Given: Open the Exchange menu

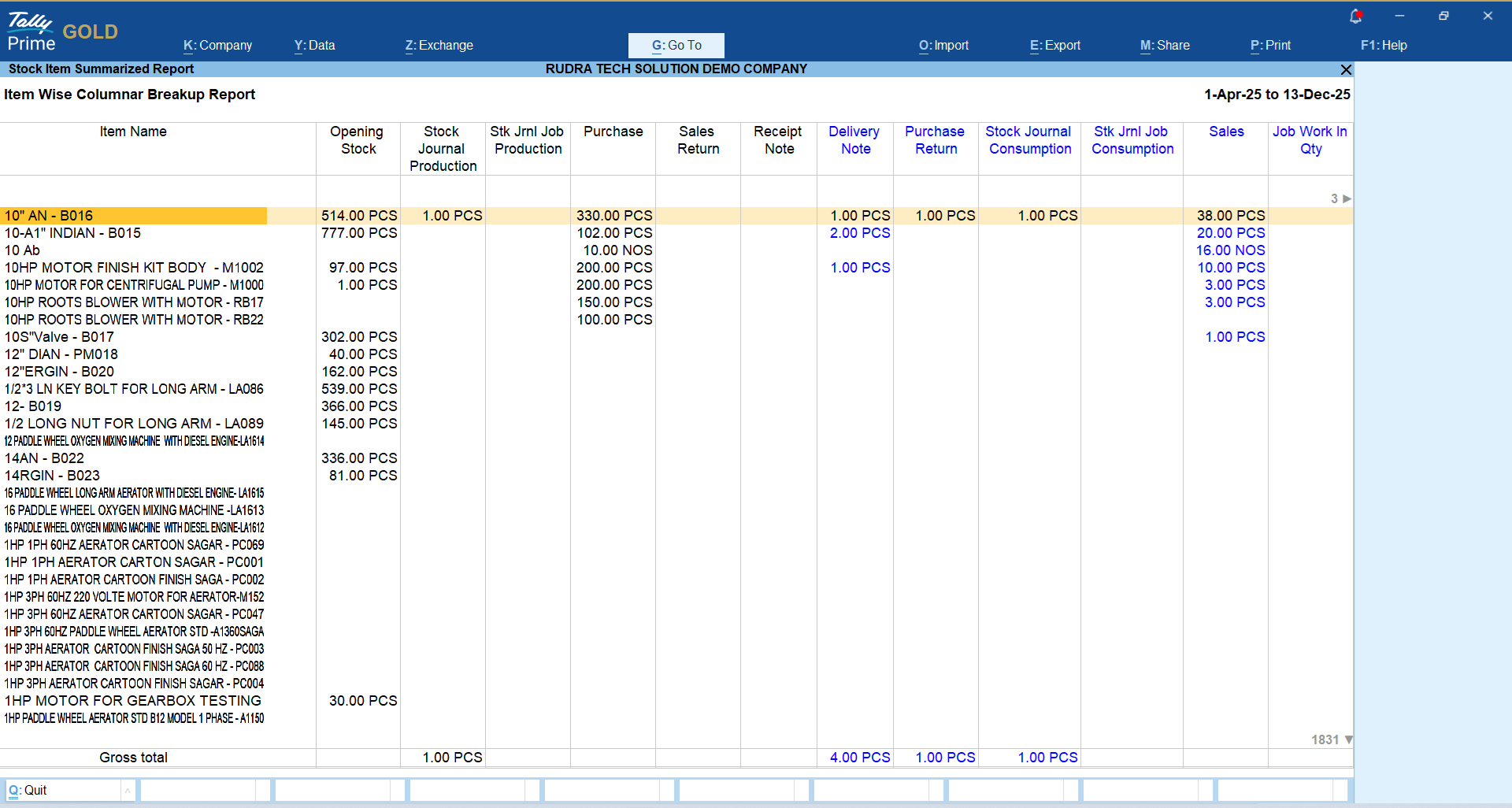Looking at the screenshot, I should coord(439,46).
